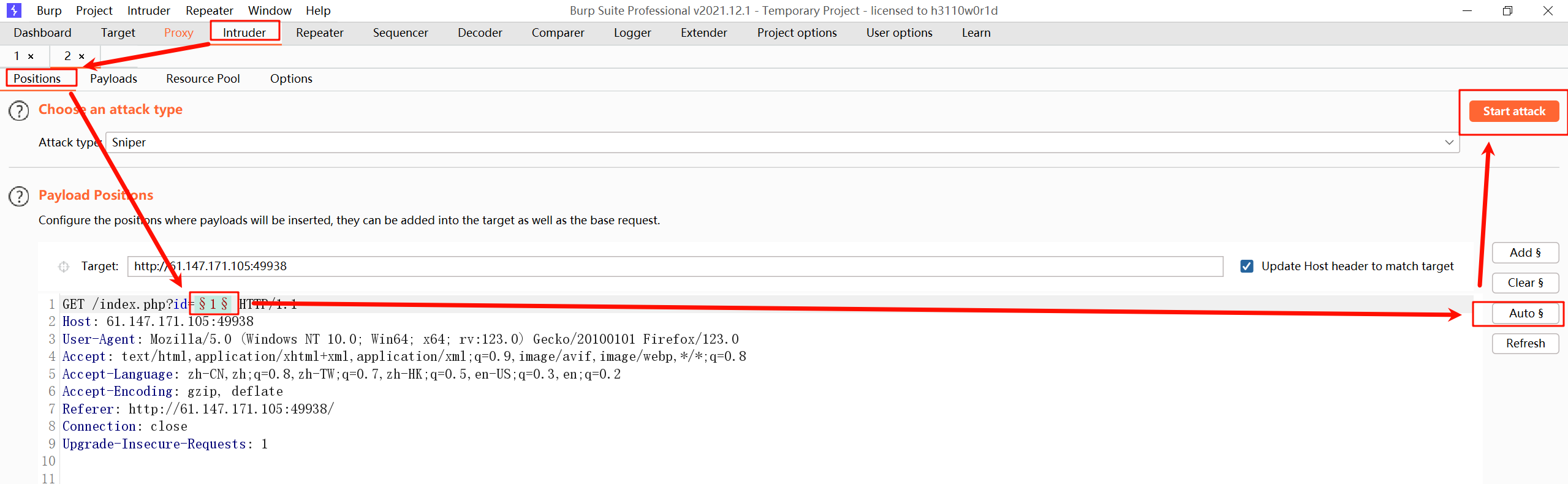Select attack tab number 2

pyautogui.click(x=67, y=56)
